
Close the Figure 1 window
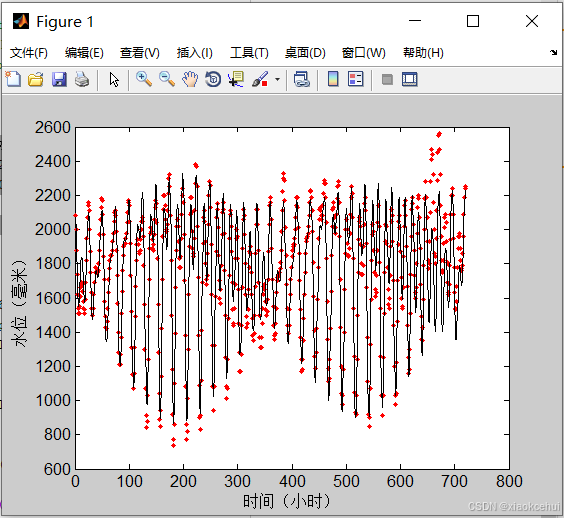[532, 21]
